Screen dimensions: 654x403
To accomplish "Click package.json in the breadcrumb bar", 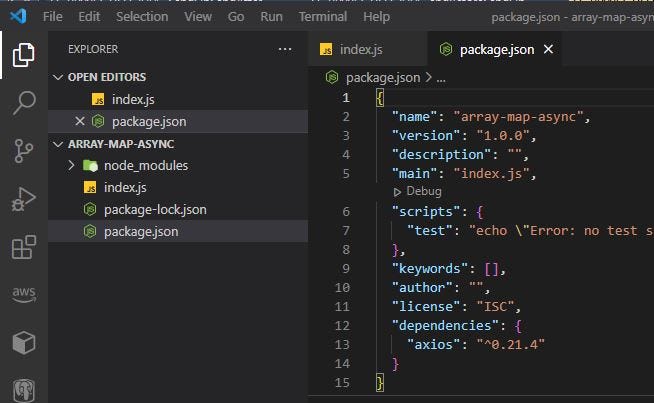I will pyautogui.click(x=383, y=78).
